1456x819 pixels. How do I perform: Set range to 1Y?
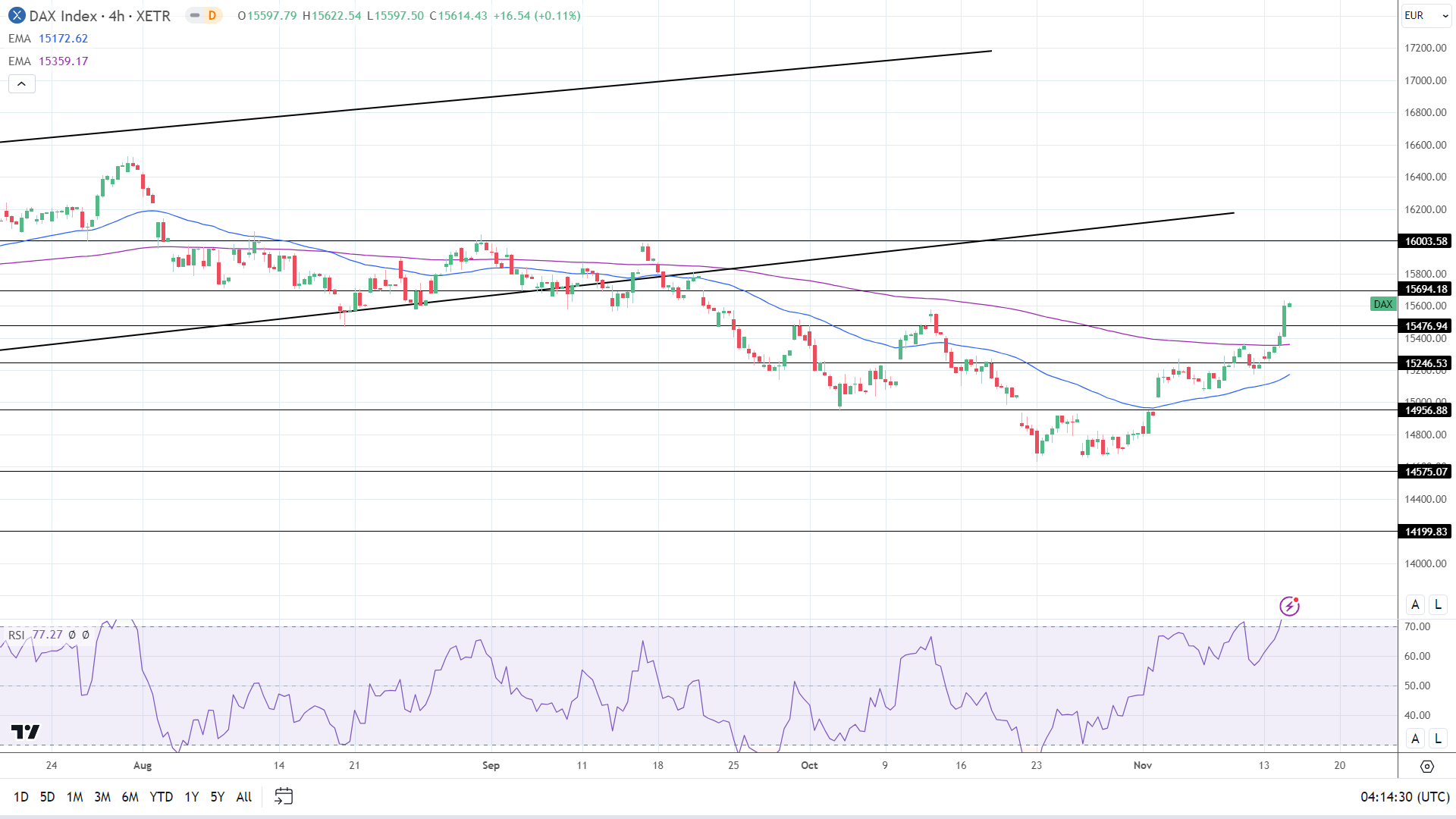[192, 797]
